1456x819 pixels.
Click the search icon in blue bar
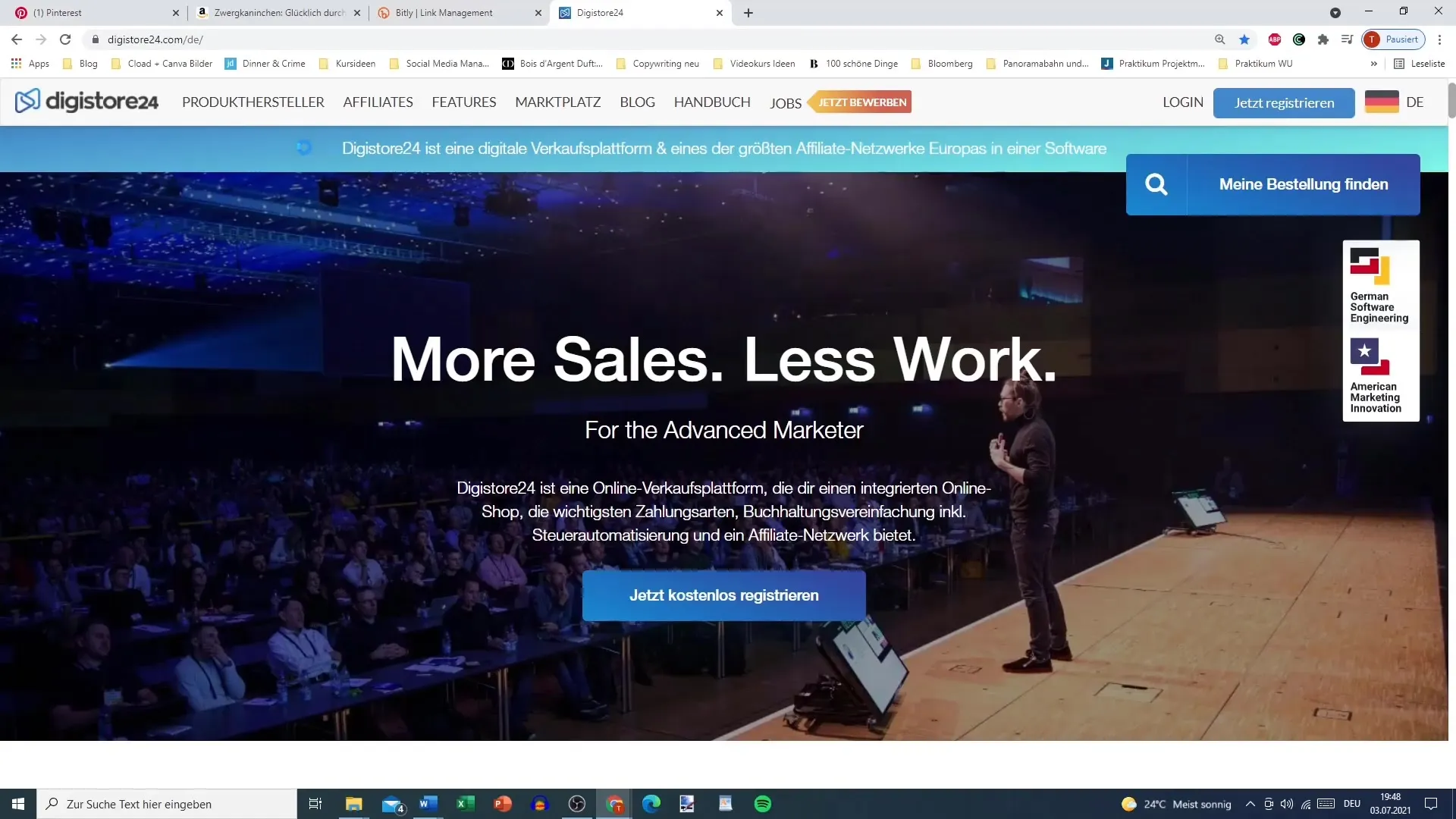1156,184
